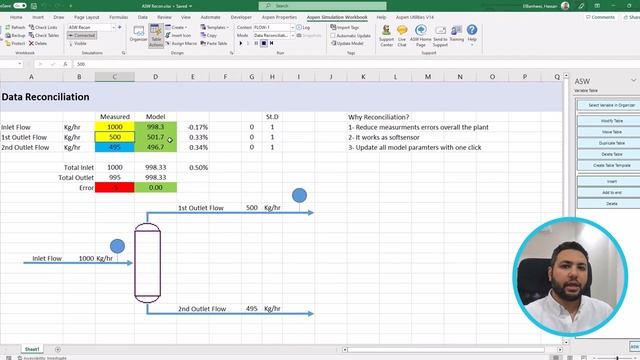Click the Move Table button

pos(610,132)
